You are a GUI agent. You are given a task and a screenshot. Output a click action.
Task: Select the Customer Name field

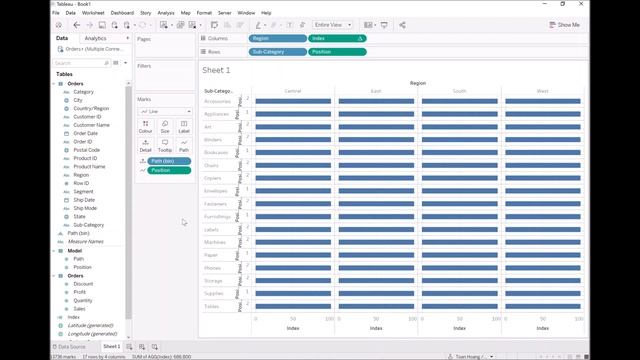click(91, 125)
